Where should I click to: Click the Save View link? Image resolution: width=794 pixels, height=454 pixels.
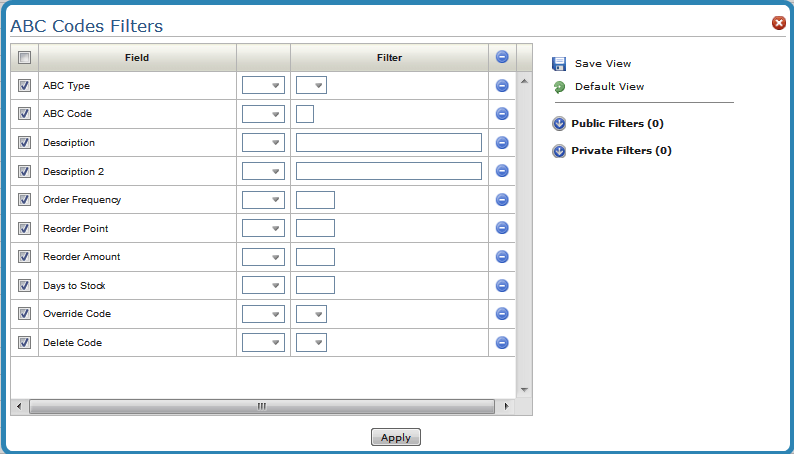(x=602, y=63)
